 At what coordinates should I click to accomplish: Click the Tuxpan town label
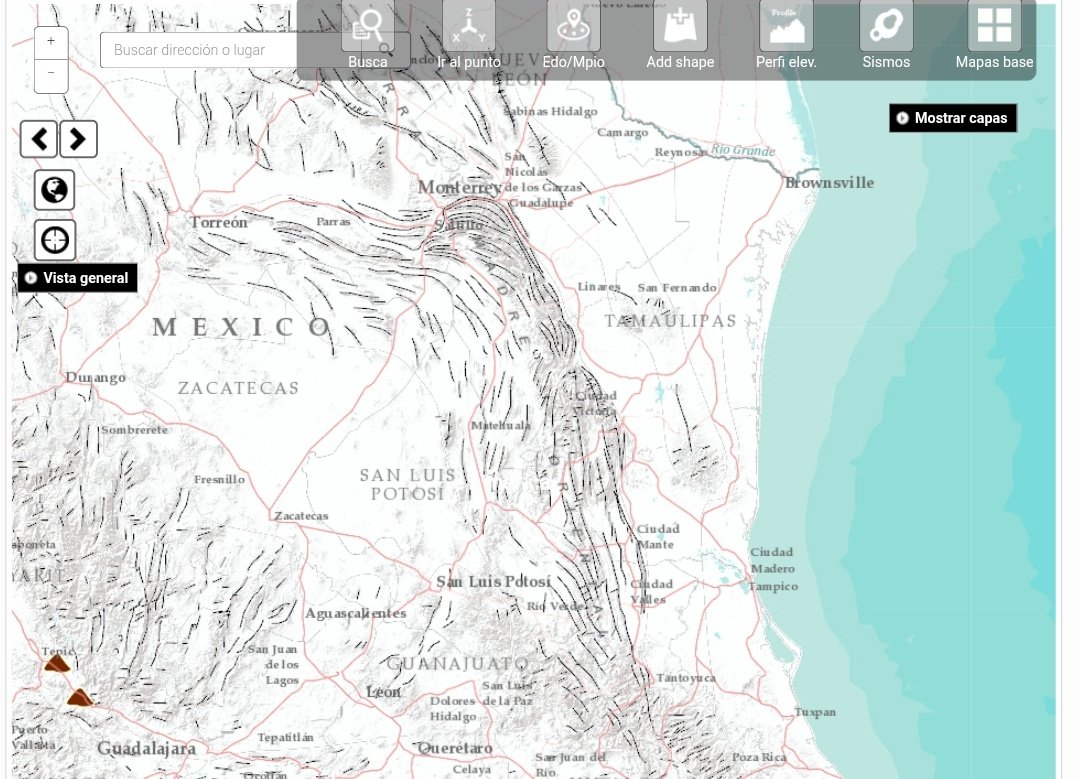point(815,712)
